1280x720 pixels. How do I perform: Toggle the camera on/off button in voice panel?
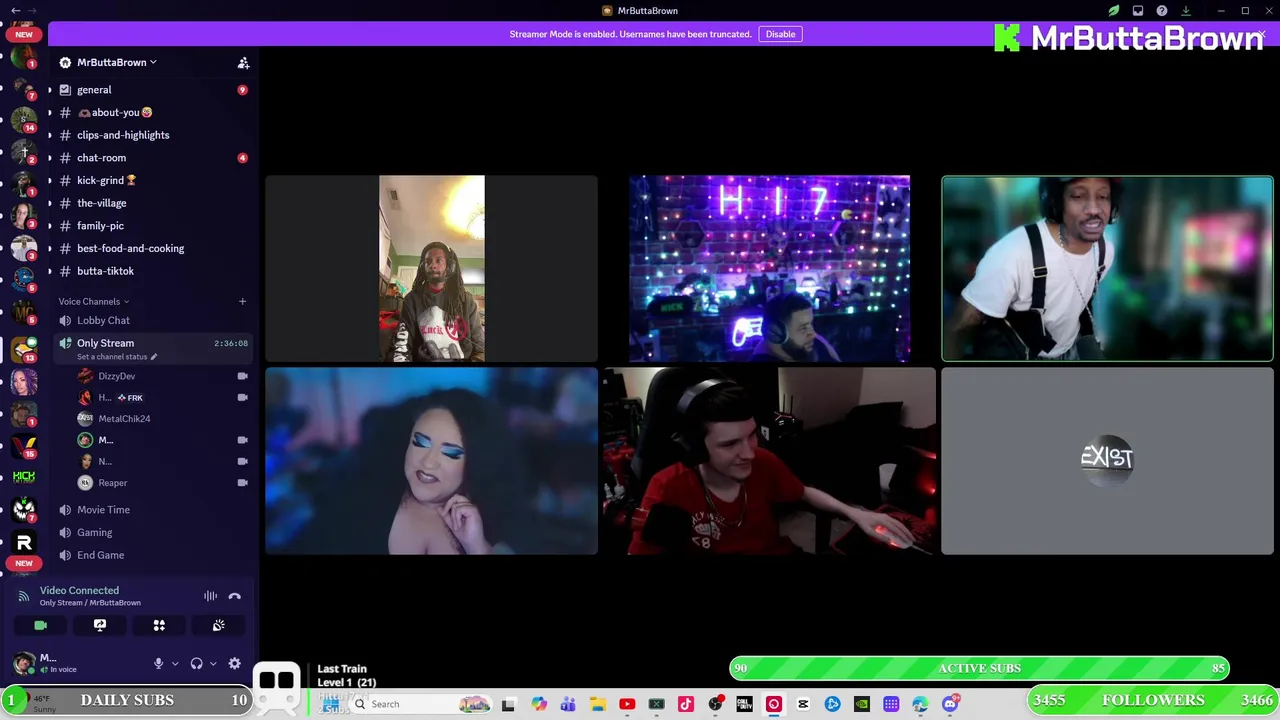tap(40, 625)
